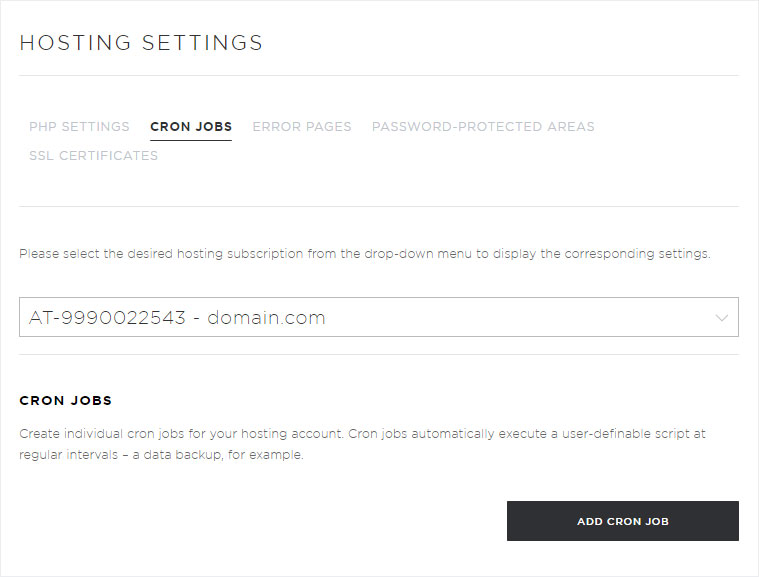
Task: Open the hosting subscription combo box
Action: [379, 317]
